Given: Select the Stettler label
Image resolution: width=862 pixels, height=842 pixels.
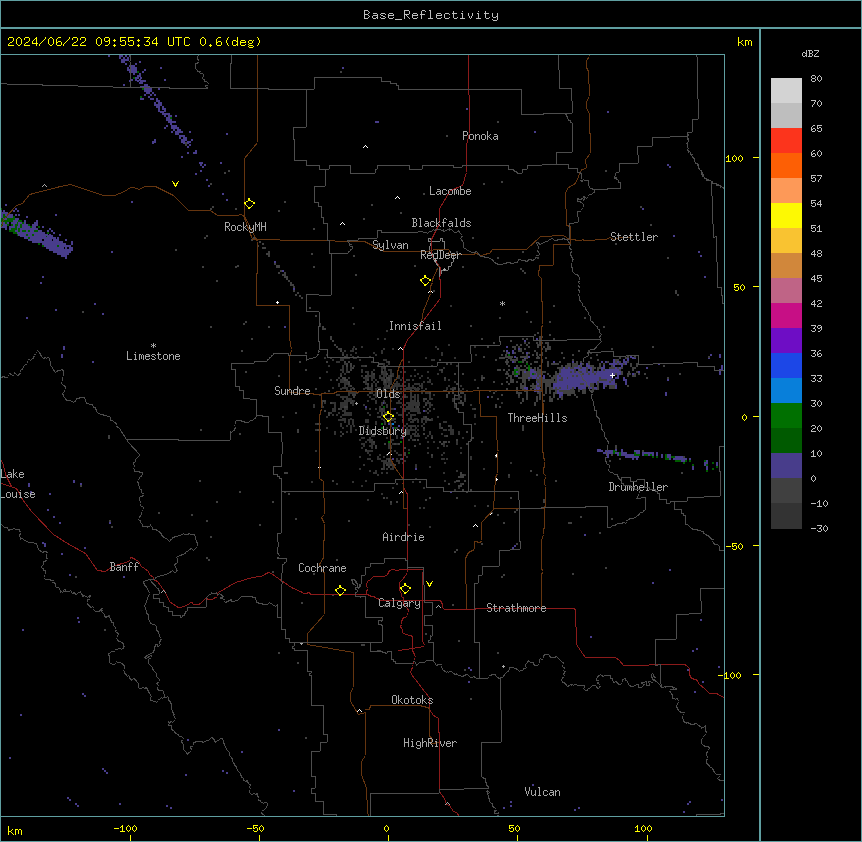Looking at the screenshot, I should pyautogui.click(x=634, y=237).
